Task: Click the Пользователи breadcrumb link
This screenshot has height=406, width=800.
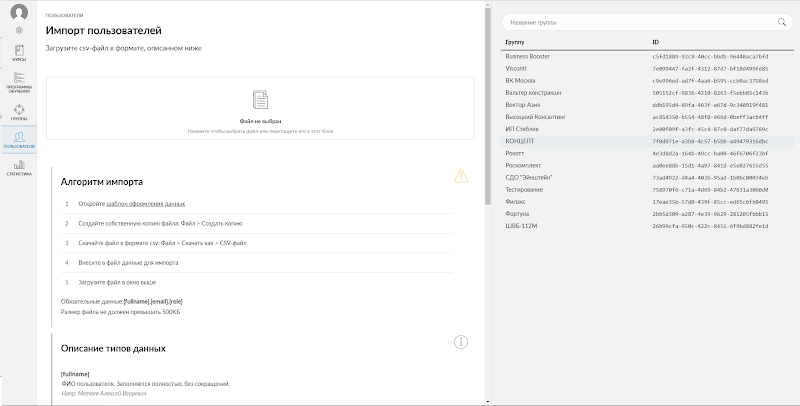Action: click(x=65, y=17)
